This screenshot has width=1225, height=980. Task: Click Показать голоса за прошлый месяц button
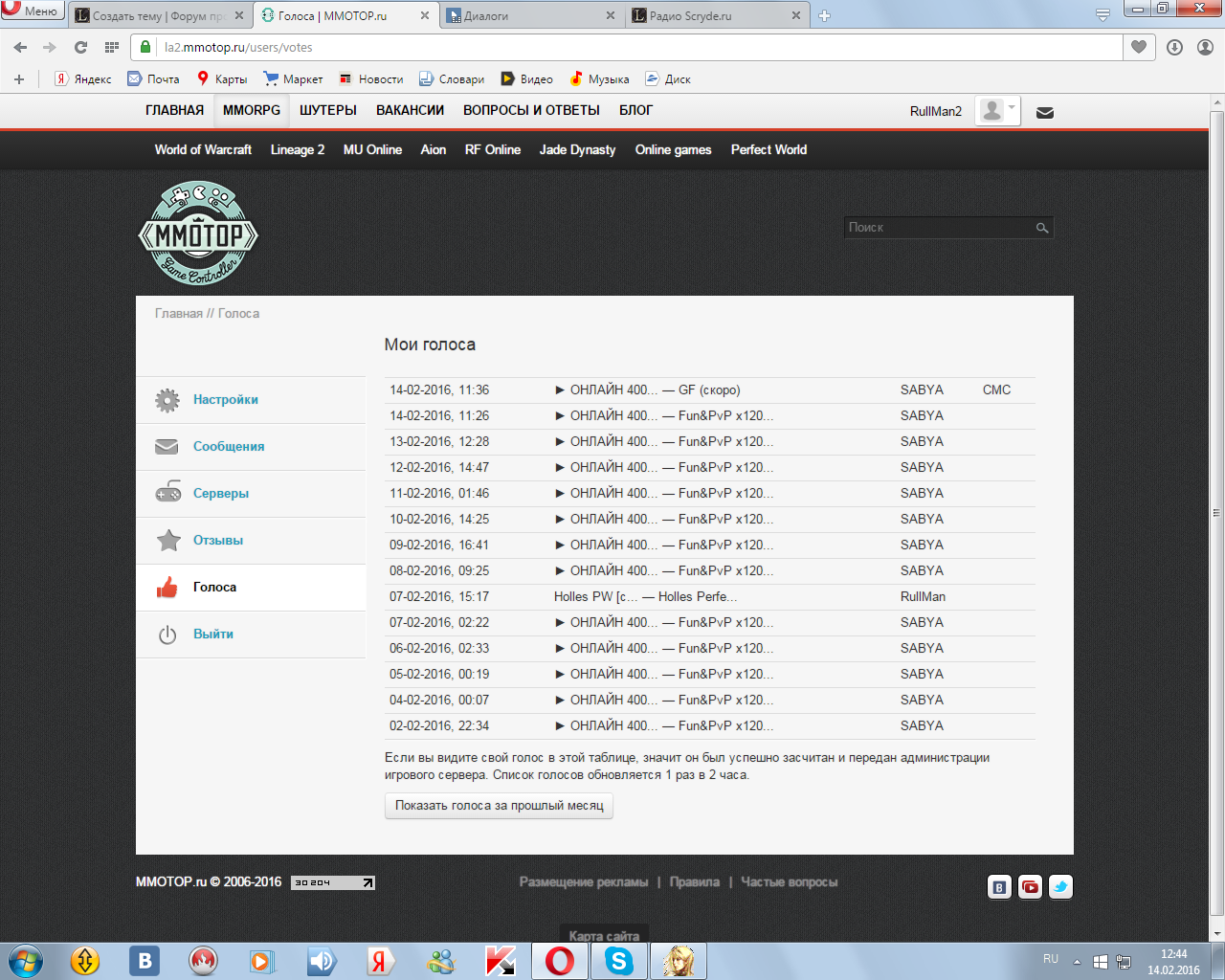pos(499,806)
